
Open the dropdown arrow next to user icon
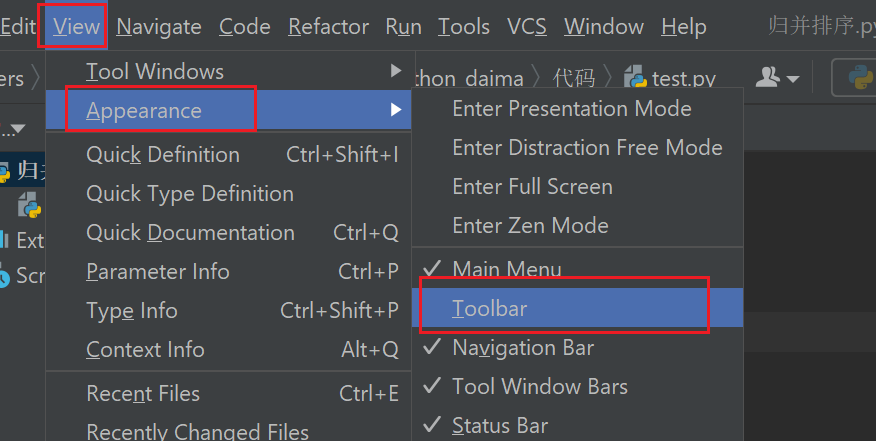792,79
